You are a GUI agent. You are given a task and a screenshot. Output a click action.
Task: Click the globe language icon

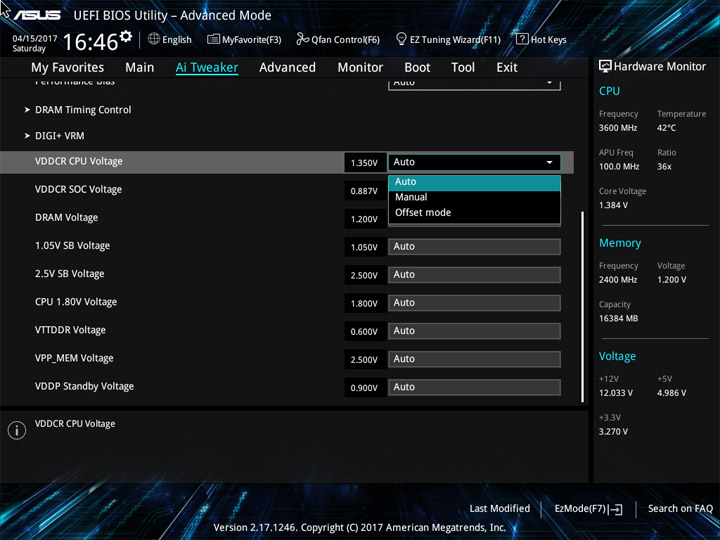tap(154, 39)
